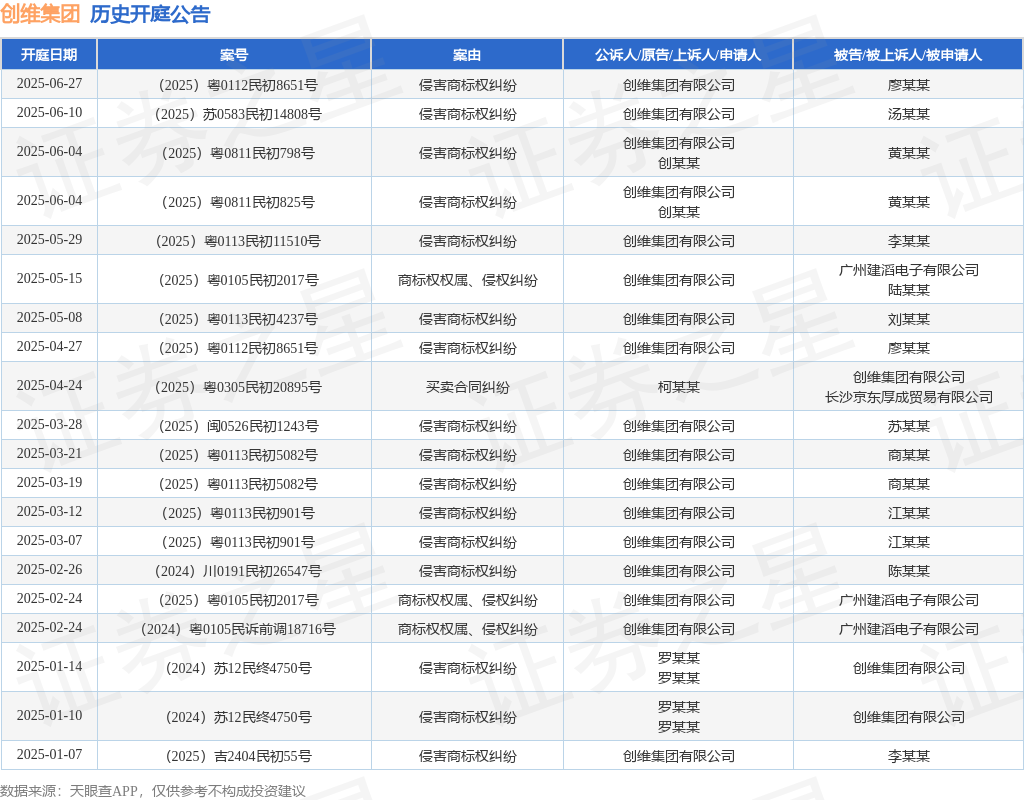The image size is (1024, 800).
Task: Click 商标权权属、侵权纠纷 in the 2025-05-15 row
Action: tap(468, 280)
